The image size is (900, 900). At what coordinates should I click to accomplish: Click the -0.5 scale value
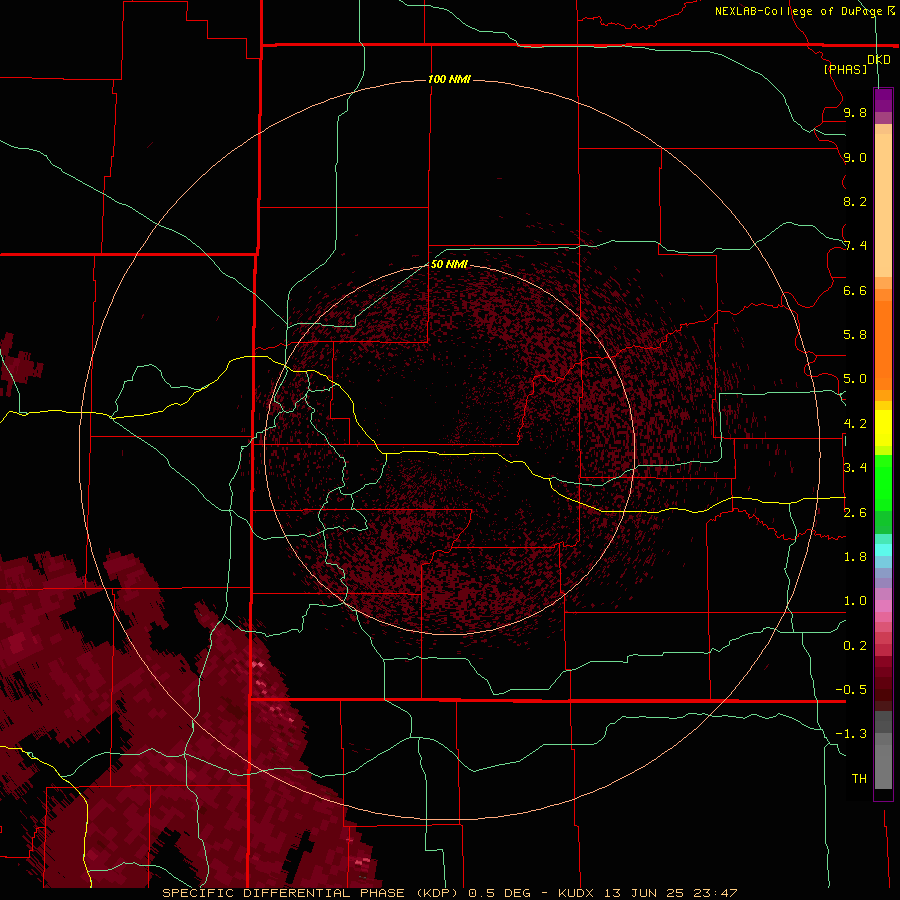[851, 690]
